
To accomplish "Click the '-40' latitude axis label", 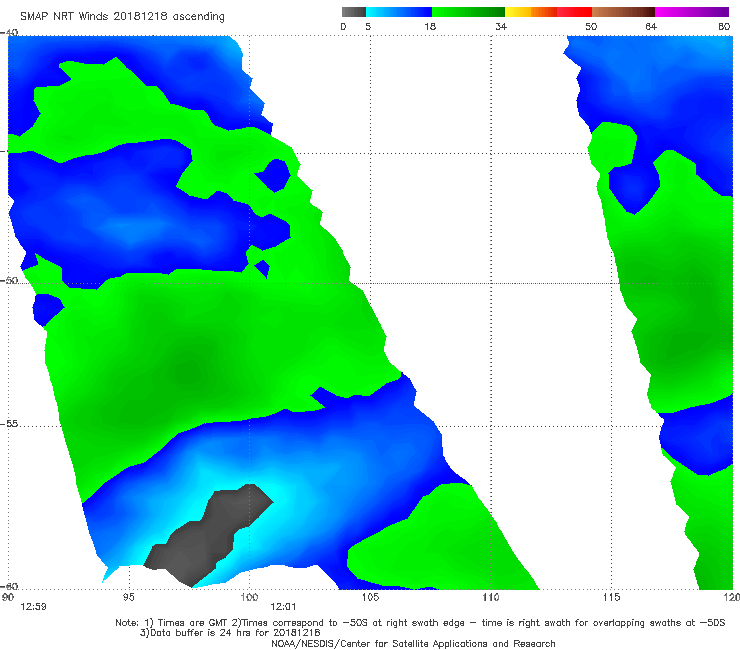I will [x=9, y=32].
